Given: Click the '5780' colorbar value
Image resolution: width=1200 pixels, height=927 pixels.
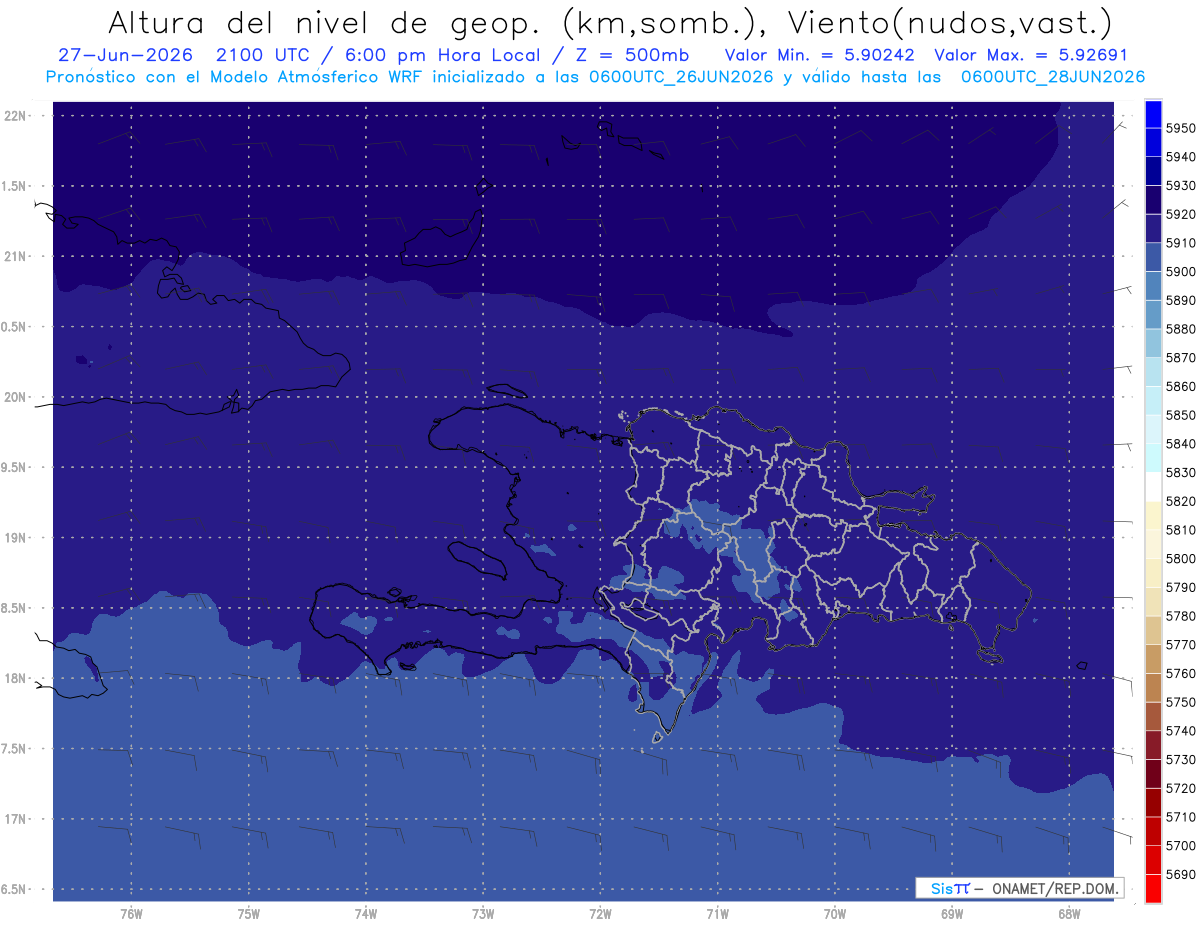Looking at the screenshot, I should coord(1181,616).
